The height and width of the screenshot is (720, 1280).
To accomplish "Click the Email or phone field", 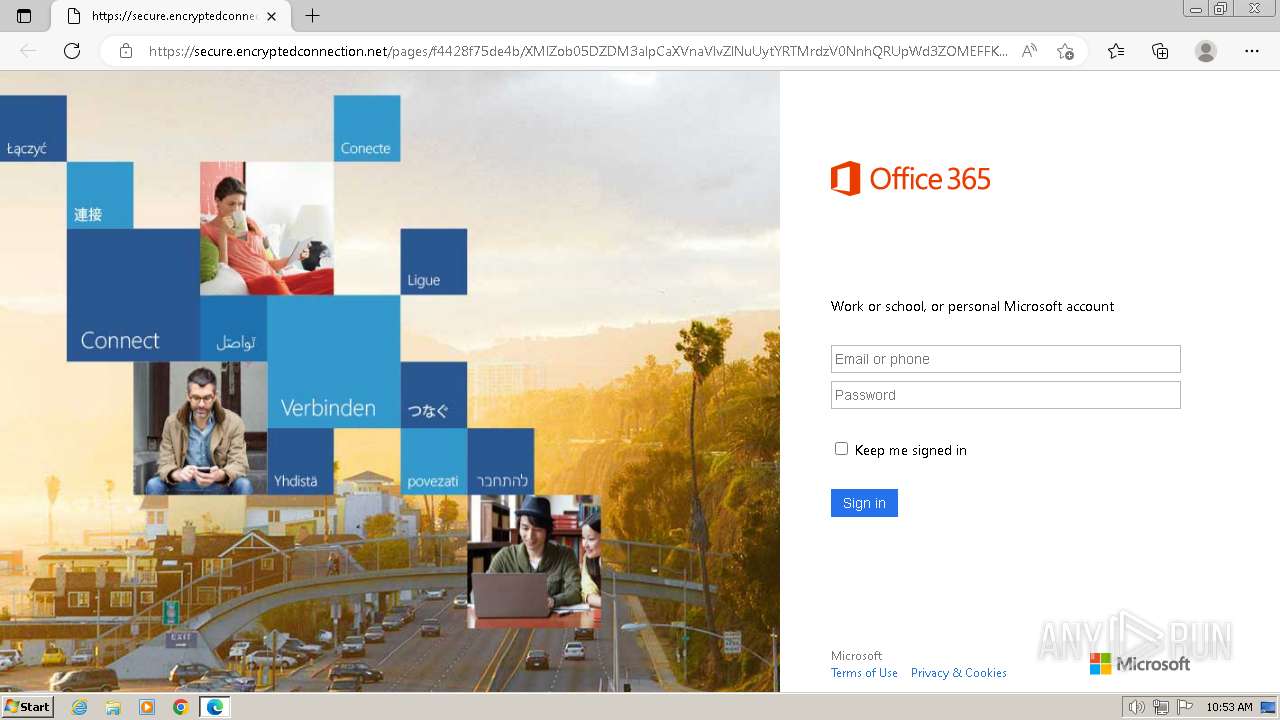I will 1005,359.
